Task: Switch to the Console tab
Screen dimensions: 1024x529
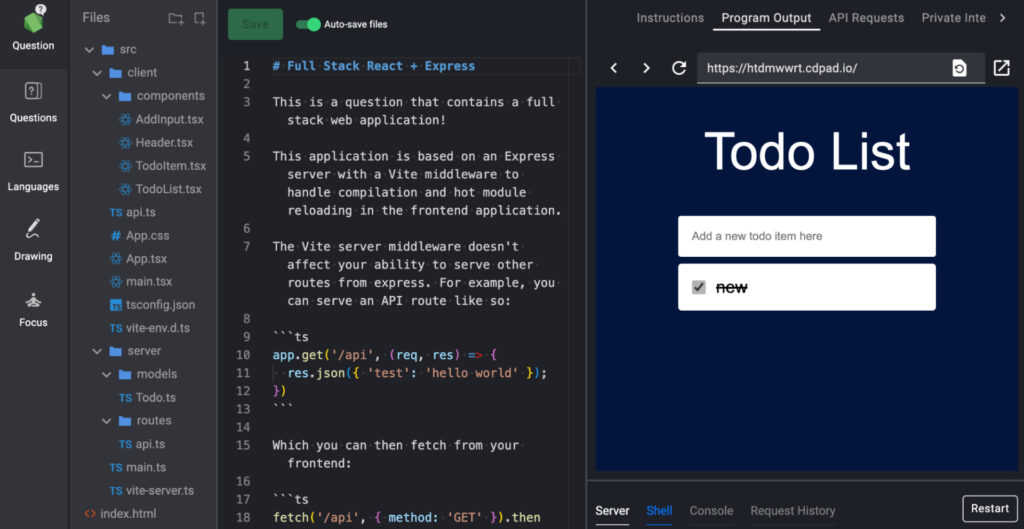Action: (x=711, y=511)
